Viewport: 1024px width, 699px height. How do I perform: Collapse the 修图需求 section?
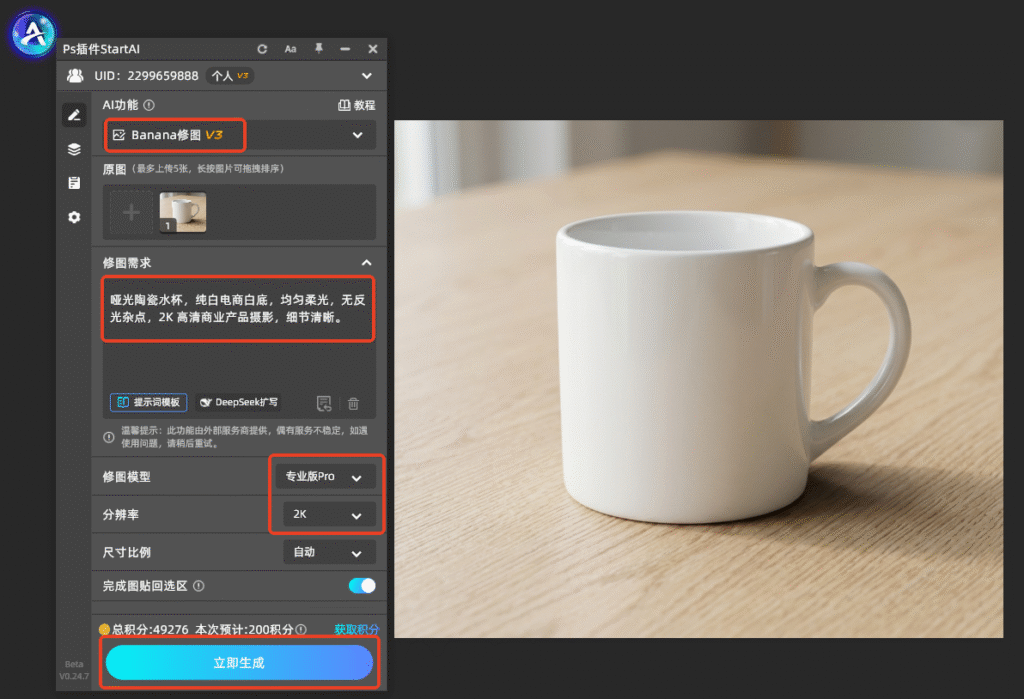click(x=366, y=263)
